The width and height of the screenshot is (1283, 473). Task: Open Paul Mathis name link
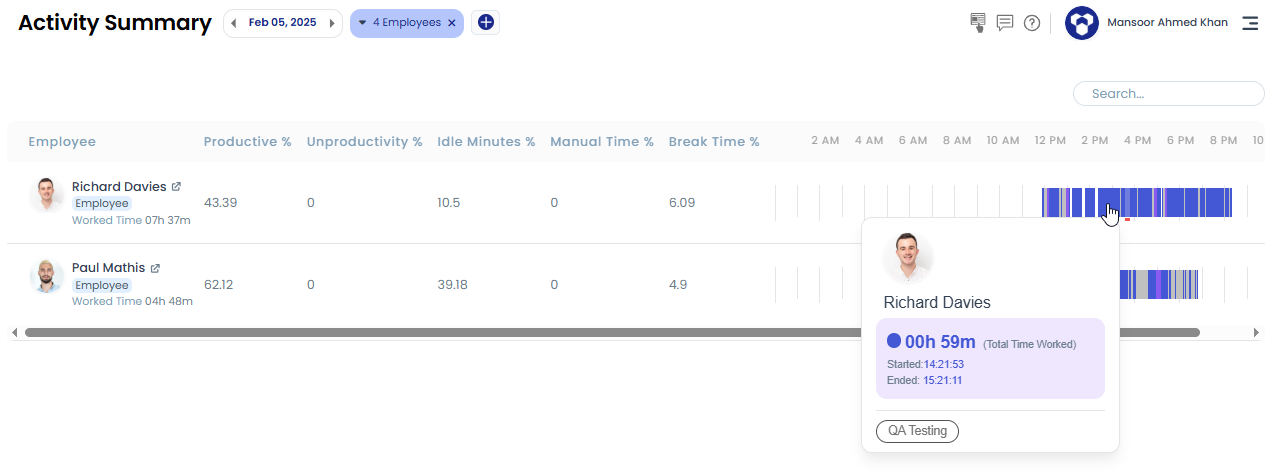(x=108, y=268)
